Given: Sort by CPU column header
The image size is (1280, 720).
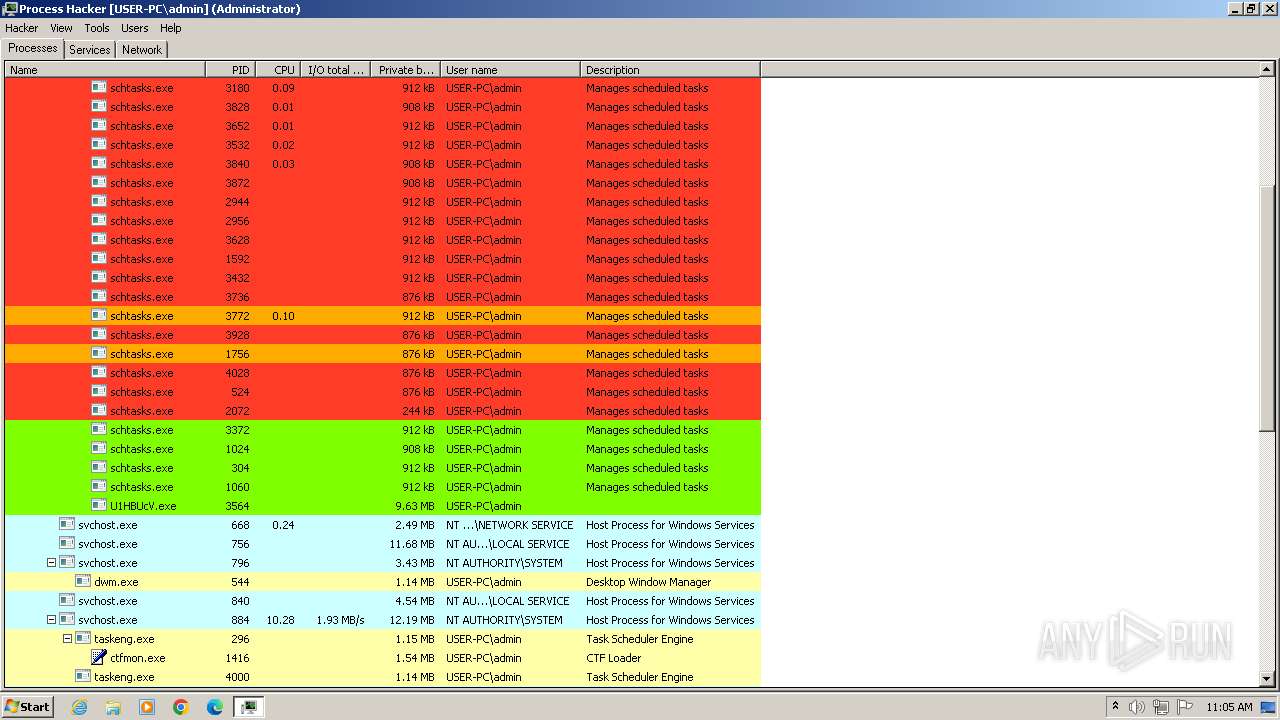Looking at the screenshot, I should [x=278, y=70].
